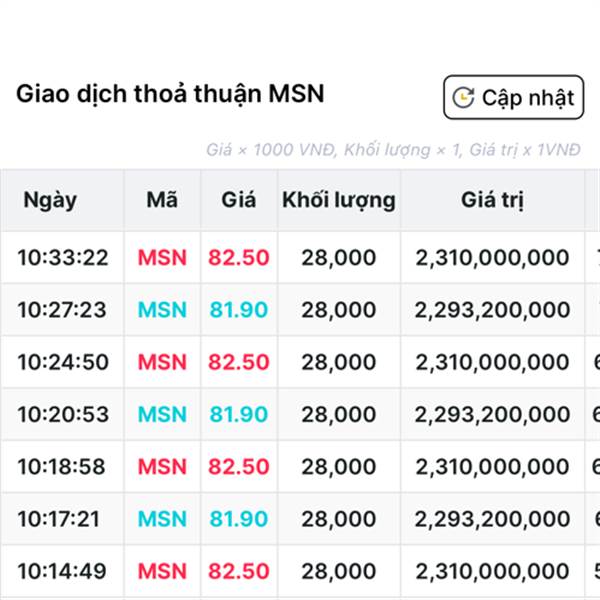
Task: Click volume 28,000 in the 10:18:58 row
Action: pos(339,466)
